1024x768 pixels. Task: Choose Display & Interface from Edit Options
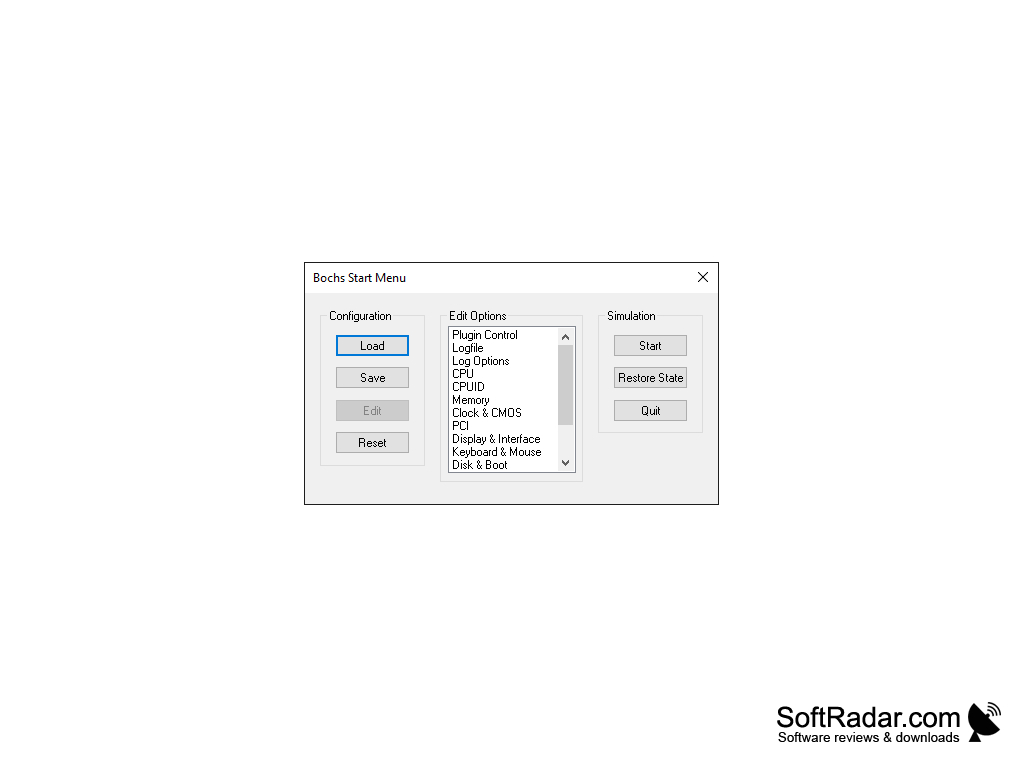coord(496,439)
